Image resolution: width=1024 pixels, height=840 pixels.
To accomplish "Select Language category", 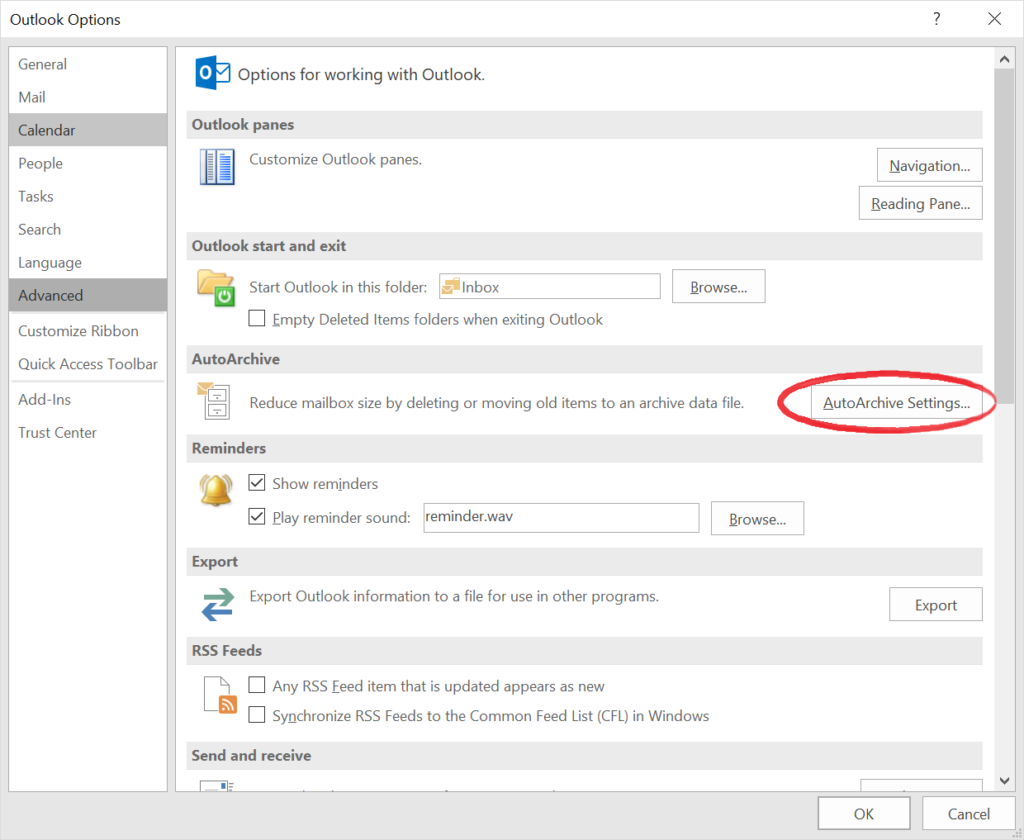I will click(x=88, y=263).
